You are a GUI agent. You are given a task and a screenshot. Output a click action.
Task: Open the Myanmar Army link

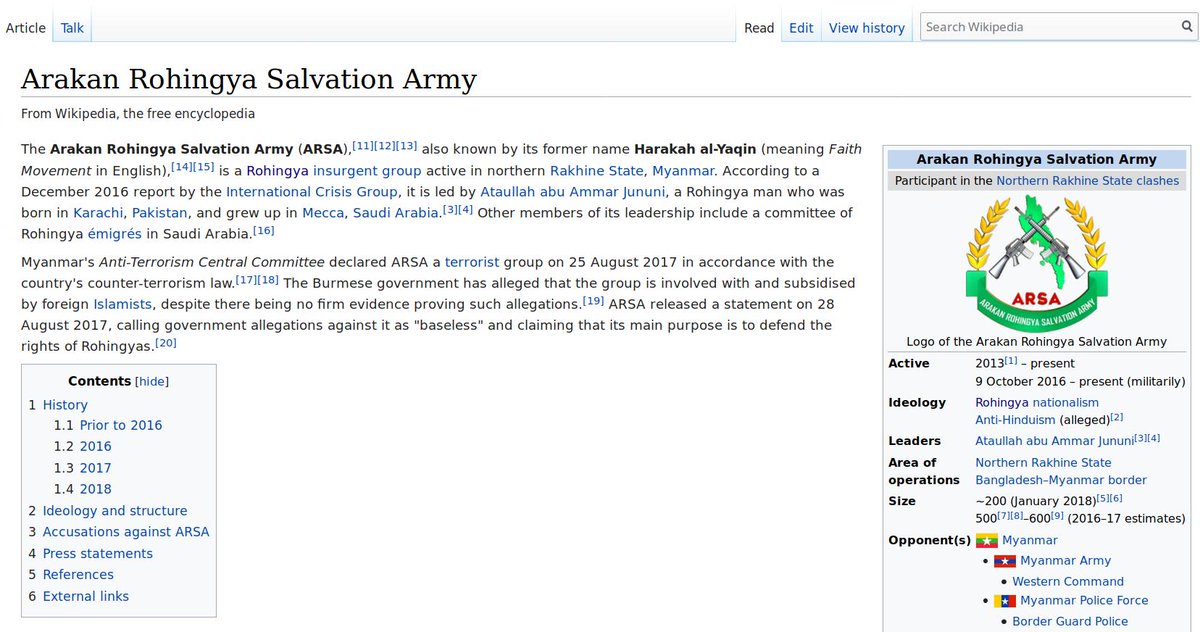pos(1065,561)
